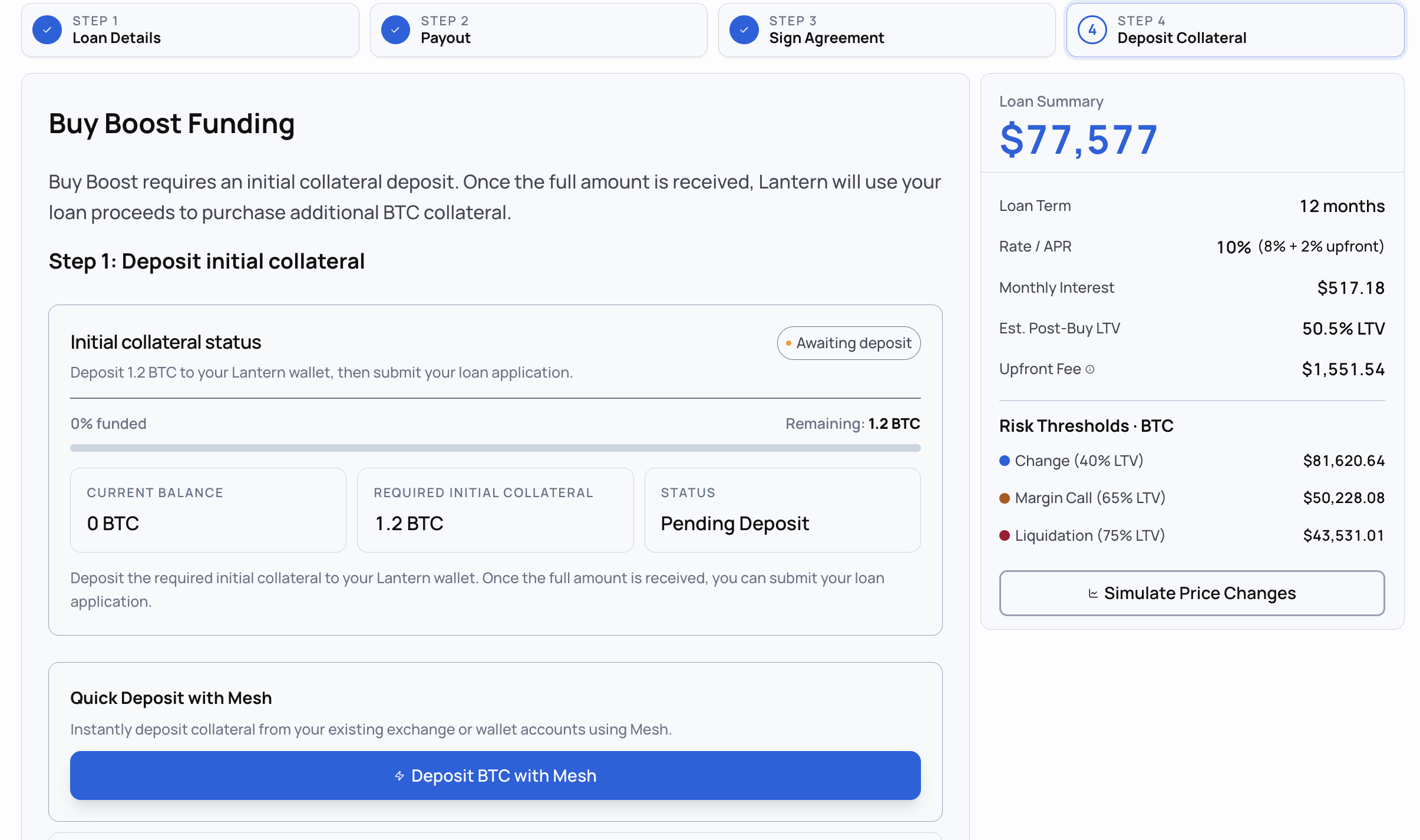Click the orange Margin Call threshold dot
The height and width of the screenshot is (840, 1420).
pyautogui.click(x=1005, y=498)
